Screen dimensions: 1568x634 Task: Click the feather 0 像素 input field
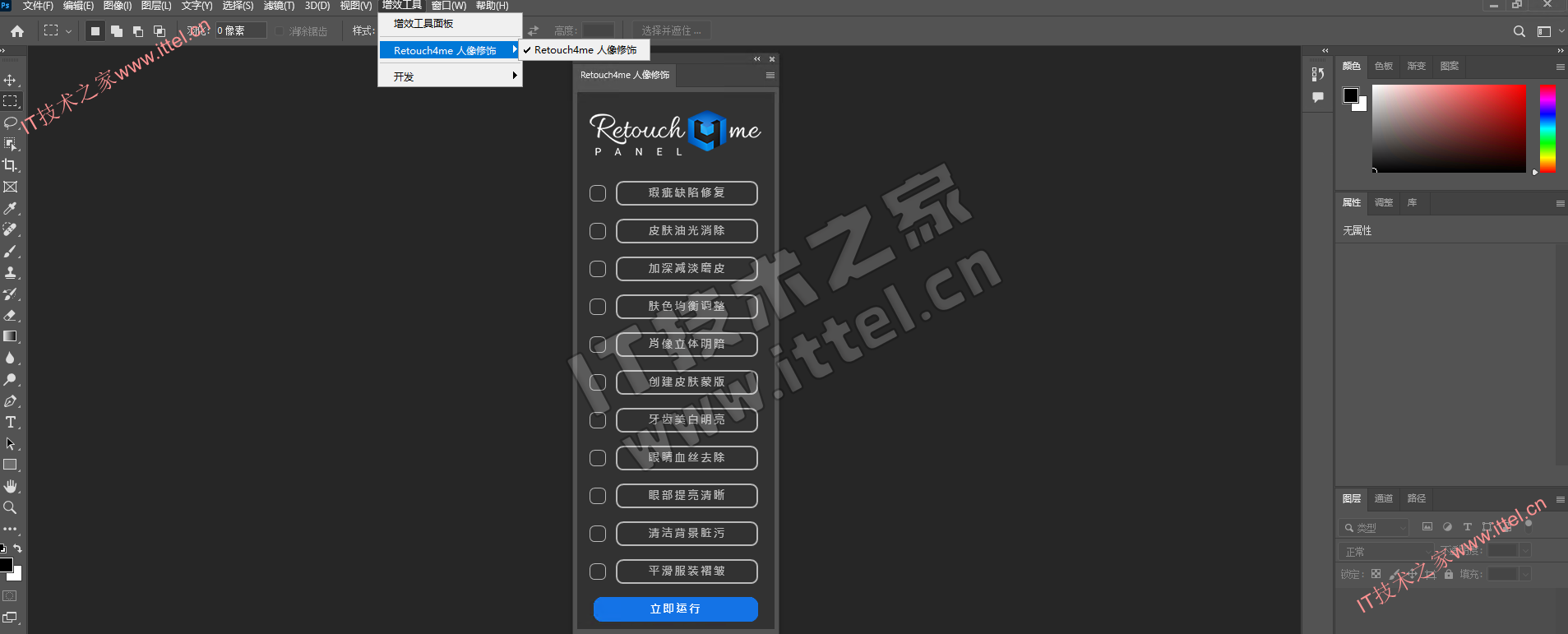coord(241,30)
